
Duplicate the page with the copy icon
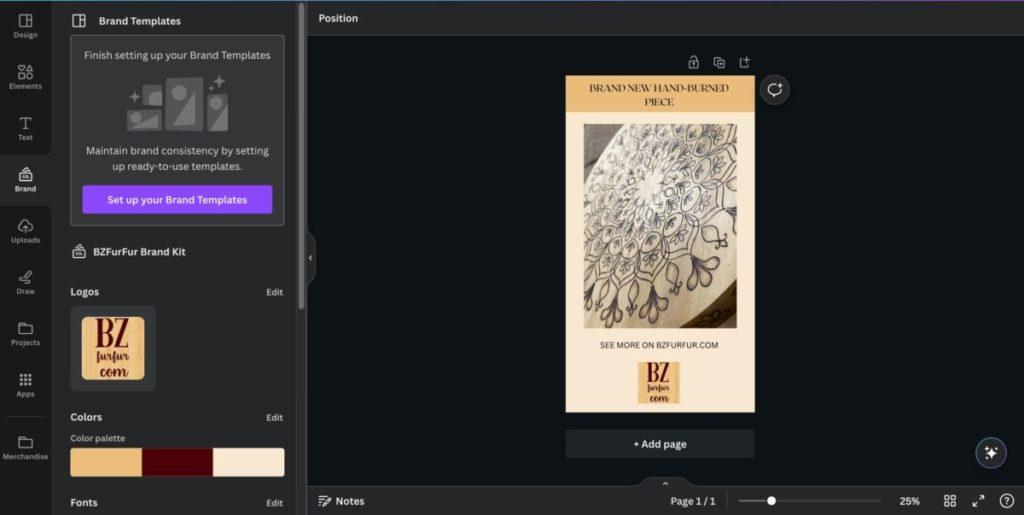click(x=719, y=62)
